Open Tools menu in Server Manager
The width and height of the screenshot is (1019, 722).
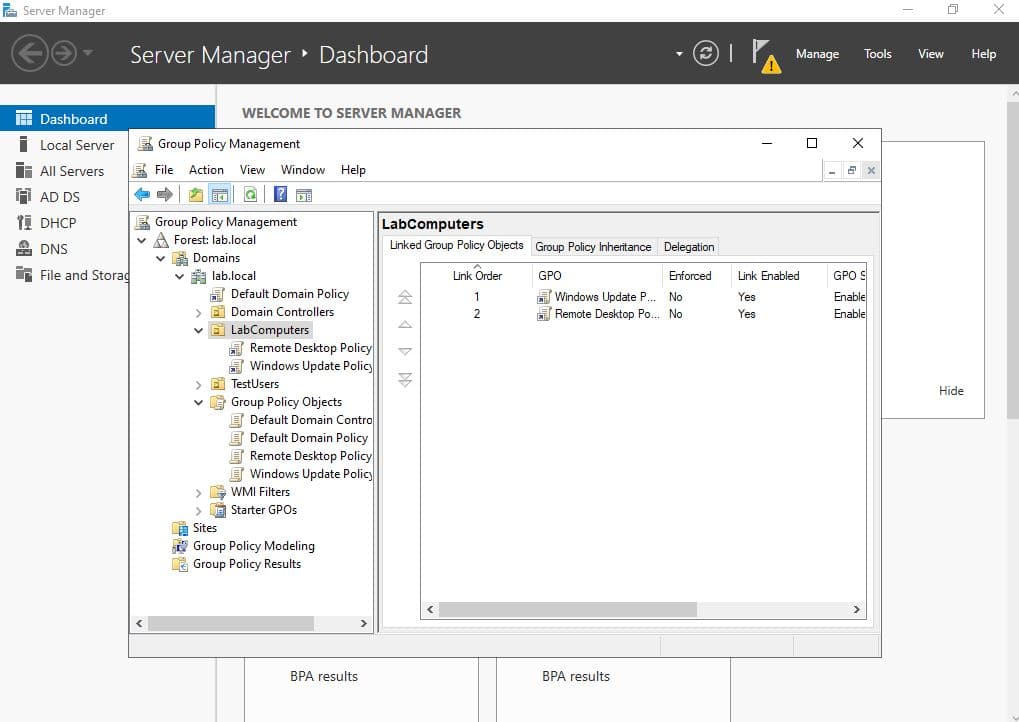(x=877, y=54)
